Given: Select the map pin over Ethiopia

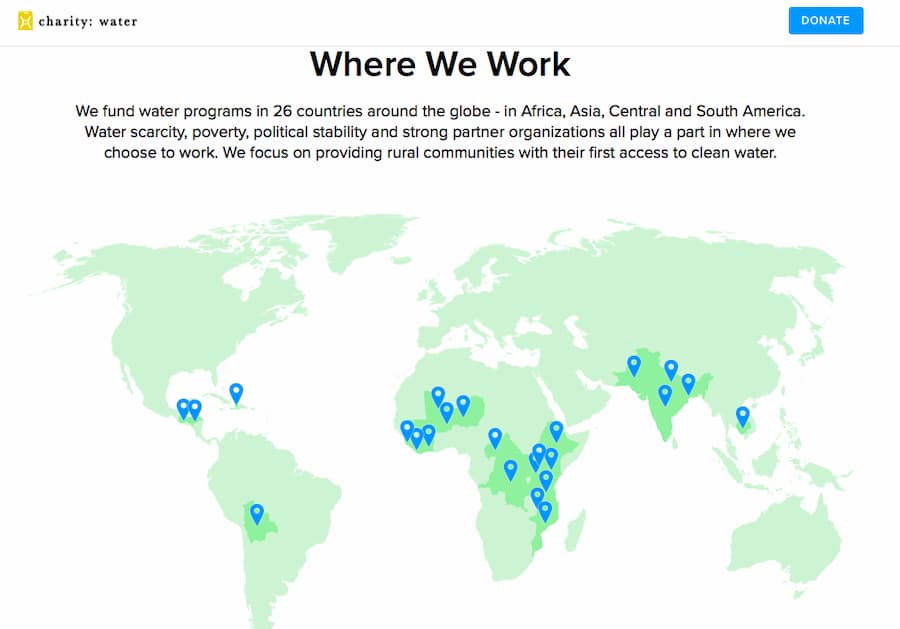Looking at the screenshot, I should pyautogui.click(x=556, y=432).
